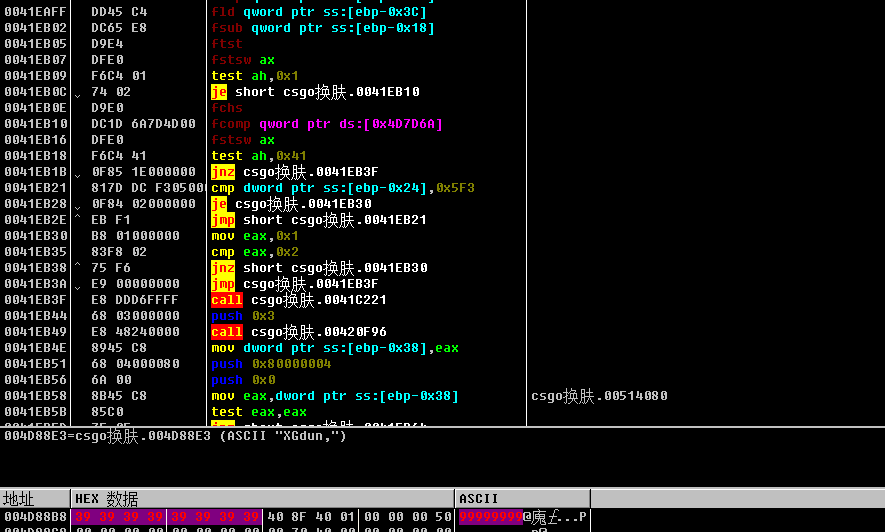Select address 0041EB21
This screenshot has height=532, width=885.
click(x=35, y=187)
